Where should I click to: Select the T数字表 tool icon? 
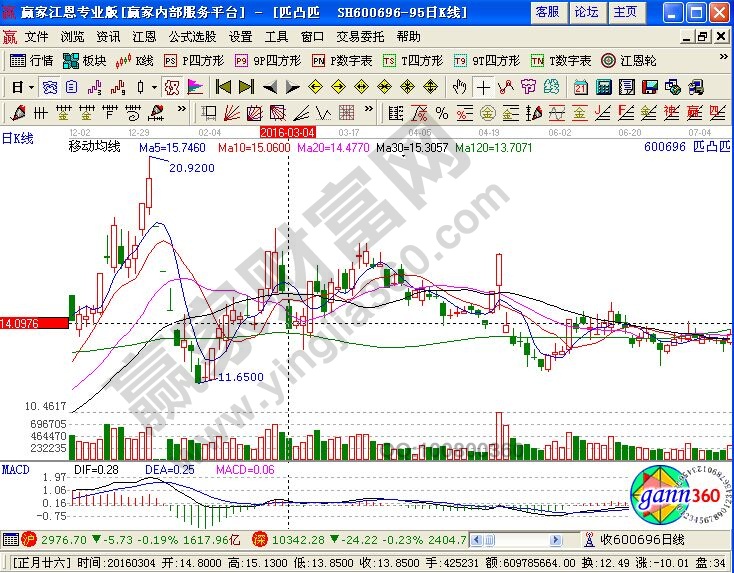560,60
